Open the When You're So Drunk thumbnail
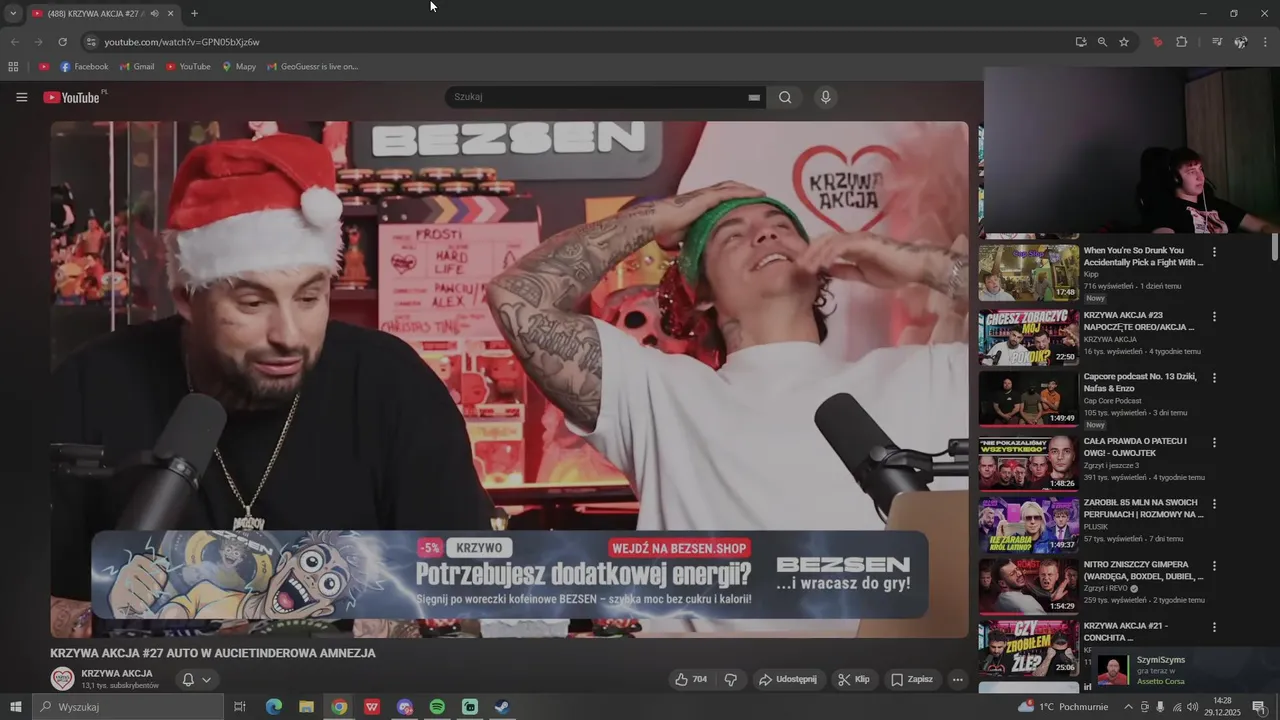1280x720 pixels. coord(1028,272)
